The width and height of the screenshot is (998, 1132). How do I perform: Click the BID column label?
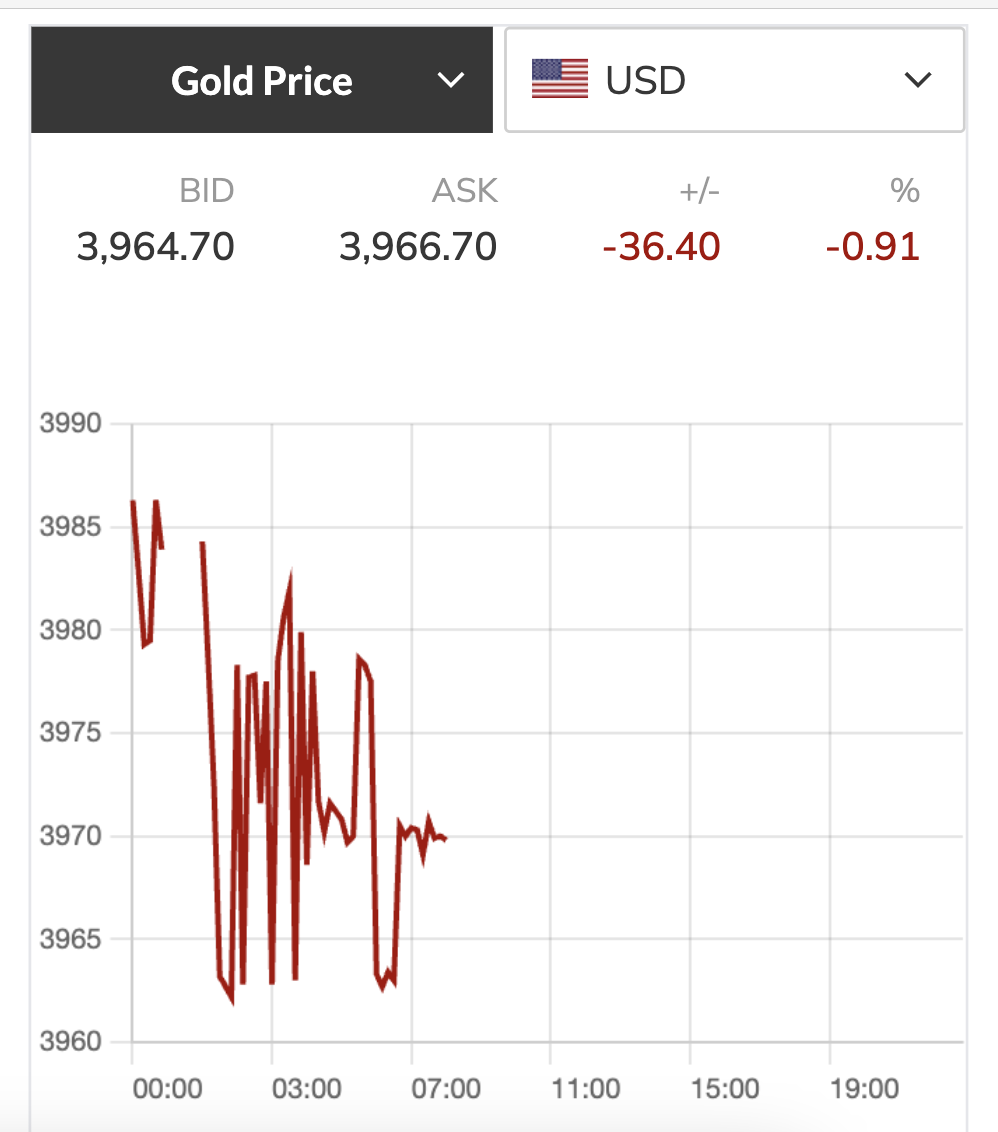[x=207, y=190]
